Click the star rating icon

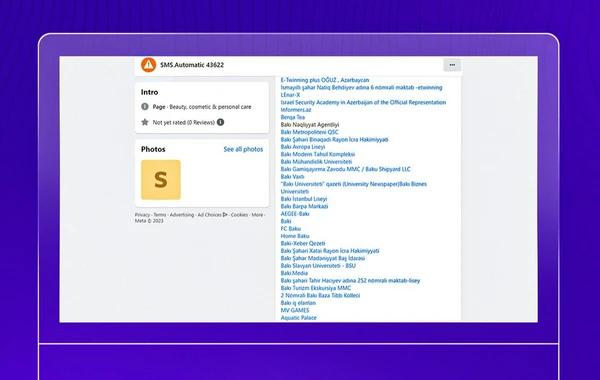click(145, 122)
